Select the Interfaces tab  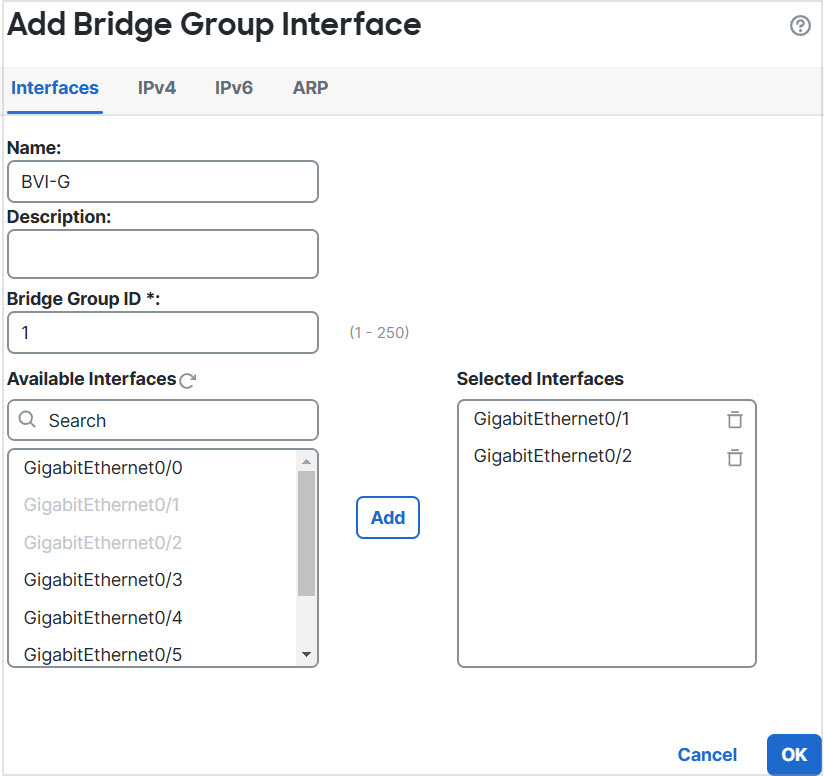point(55,88)
